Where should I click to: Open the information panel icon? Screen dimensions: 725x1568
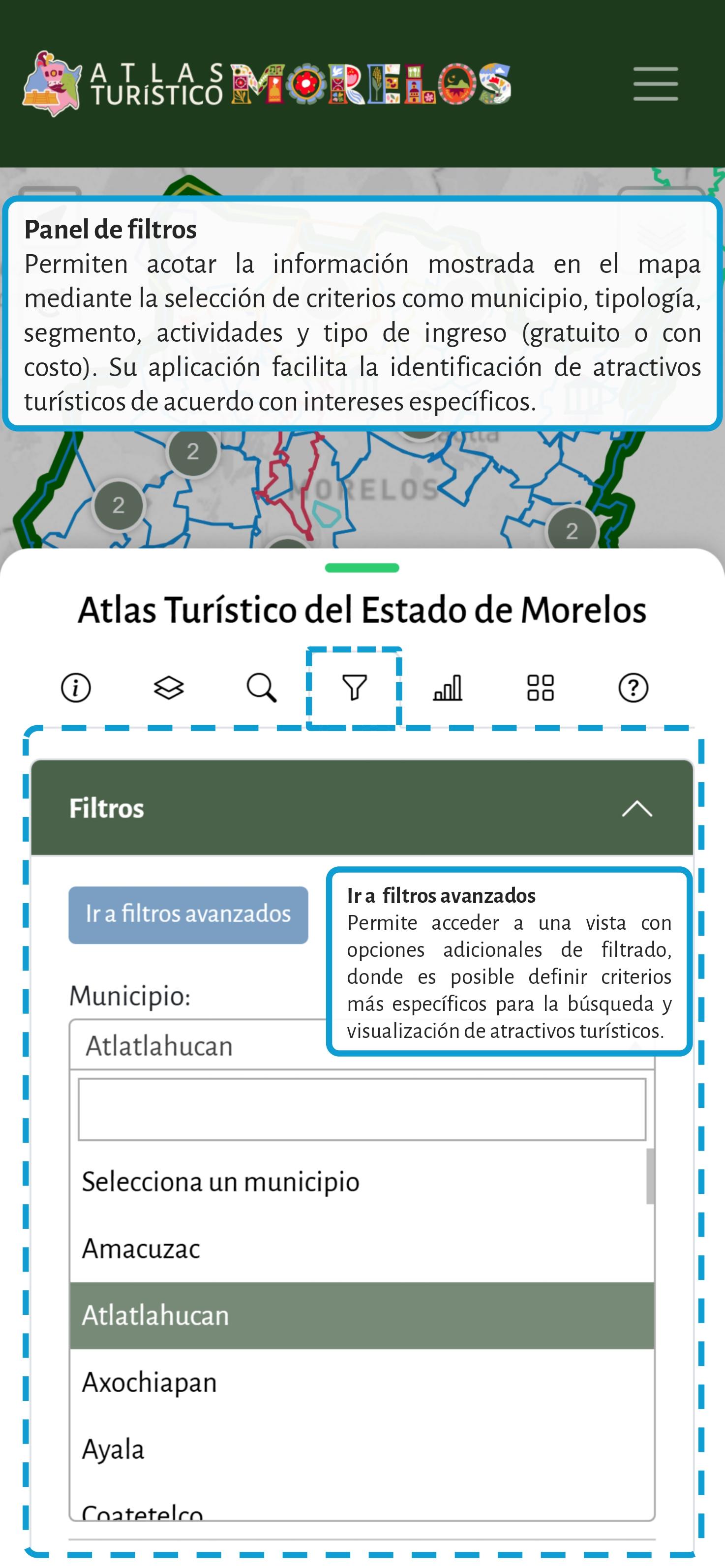[76, 688]
